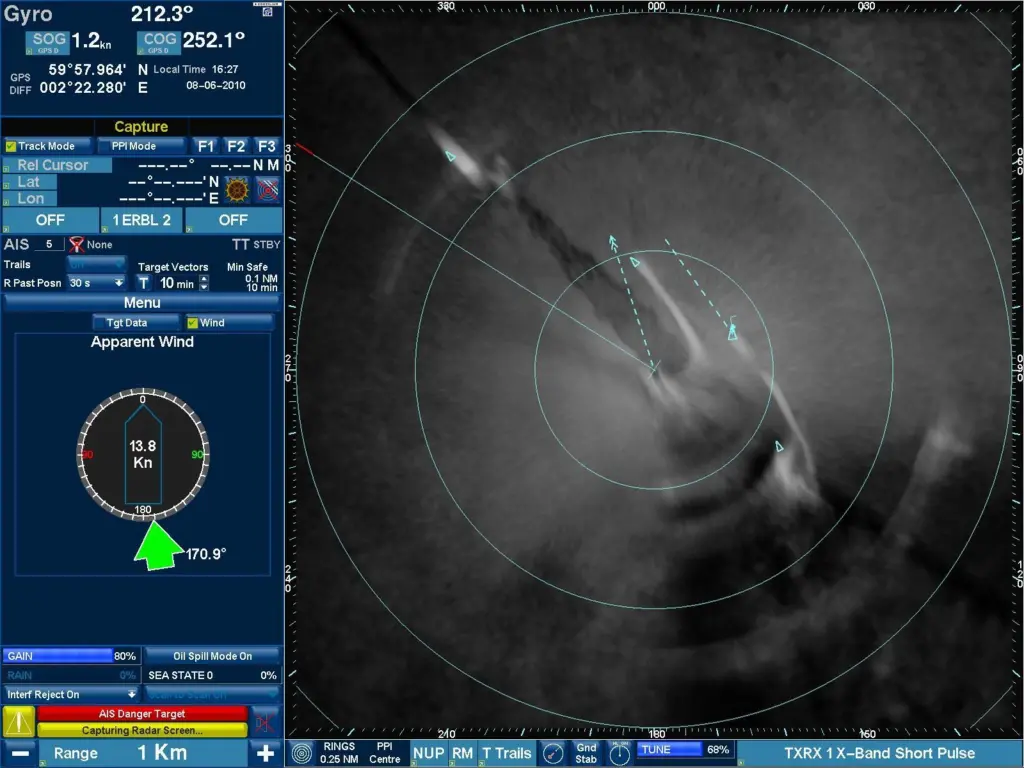Click the AIS Danger Target alert
Viewport: 1024px width, 768px height.
point(142,714)
